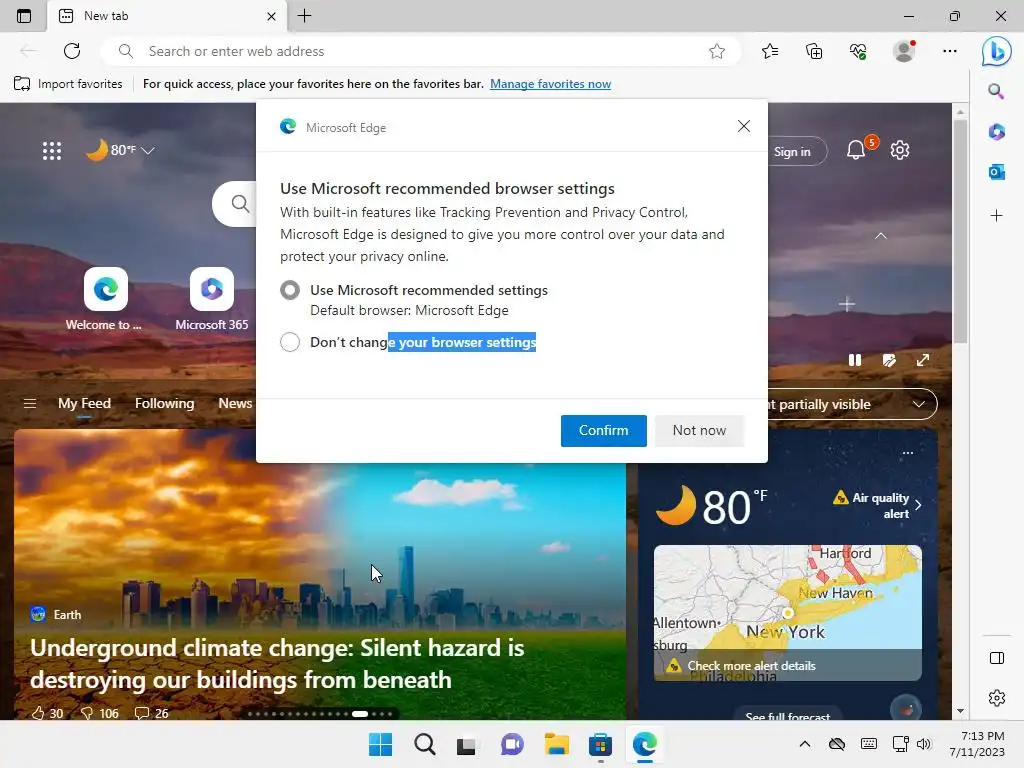Screen dimensions: 1024x768
Task: Open the Collections icon
Action: pos(814,51)
